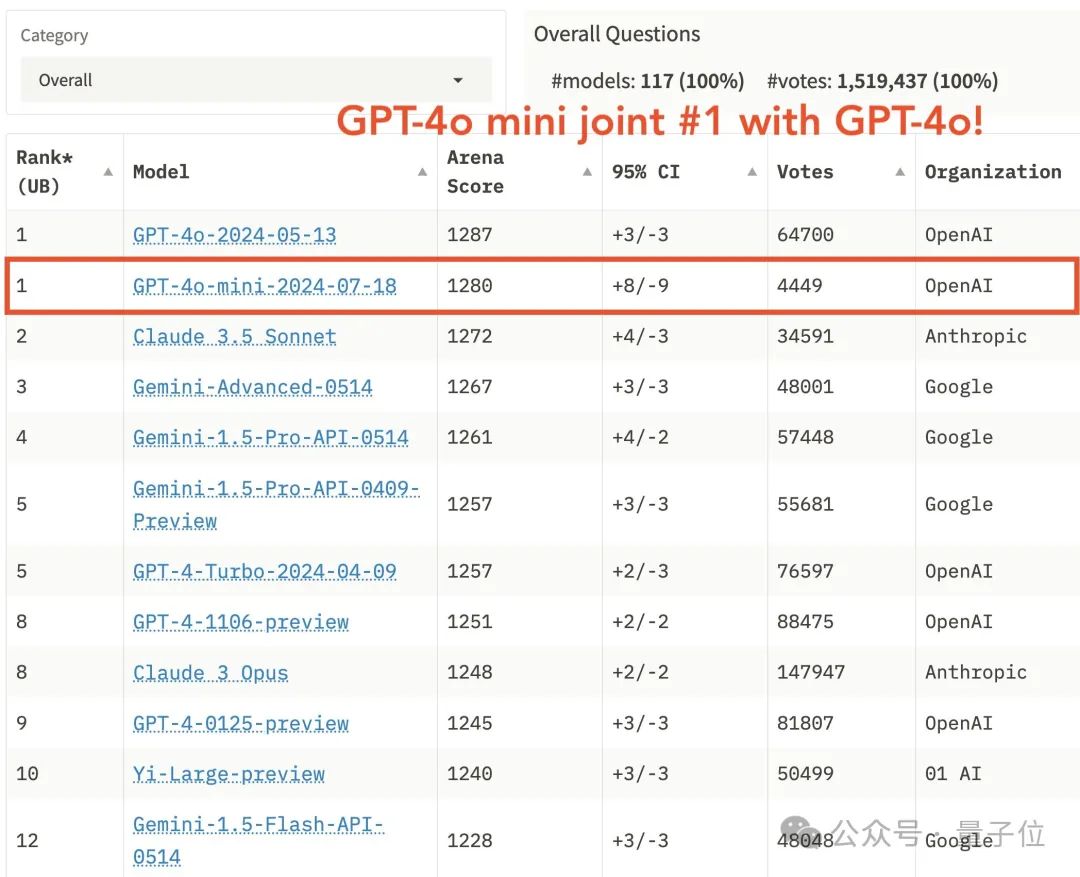Sort the Rank (UB) column
The width and height of the screenshot is (1080, 877).
pos(107,171)
